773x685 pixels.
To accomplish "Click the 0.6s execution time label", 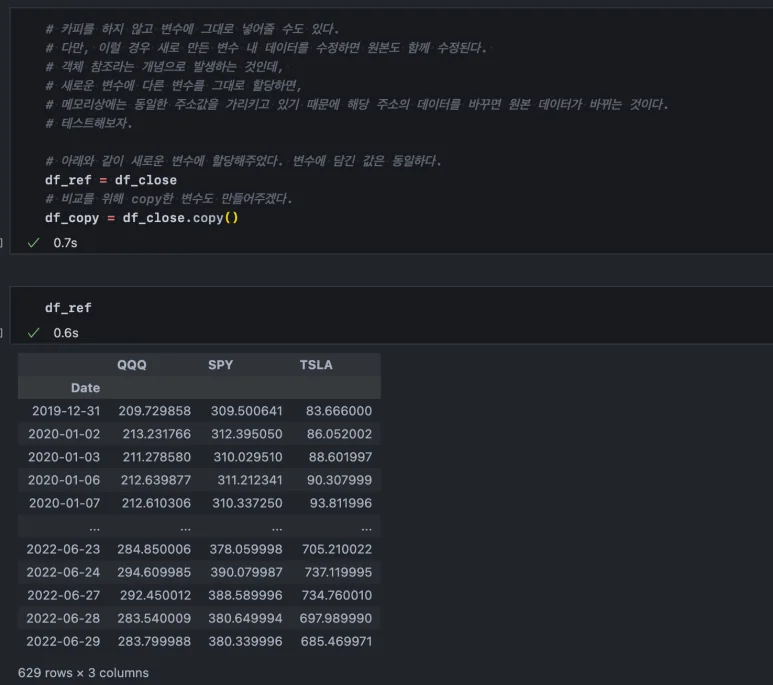I will click(66, 333).
